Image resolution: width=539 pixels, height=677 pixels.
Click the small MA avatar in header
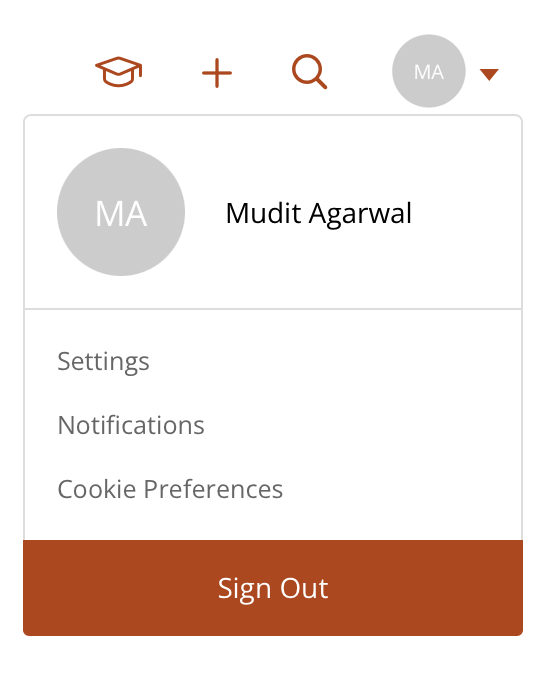coord(428,71)
